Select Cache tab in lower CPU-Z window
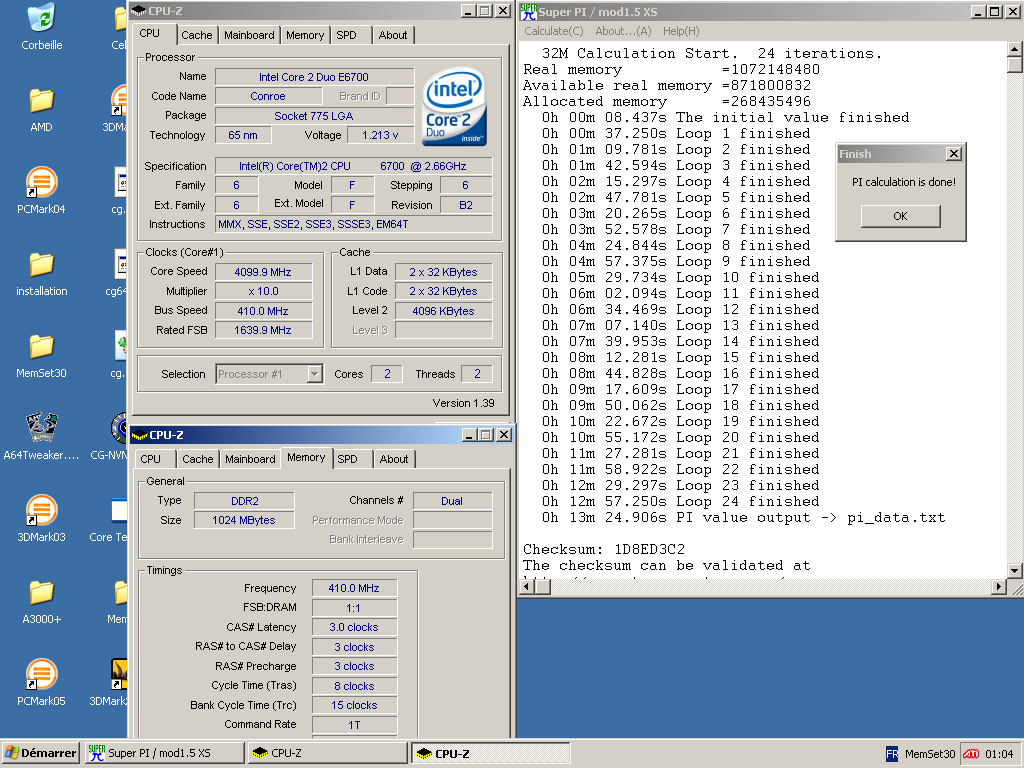 click(x=198, y=459)
